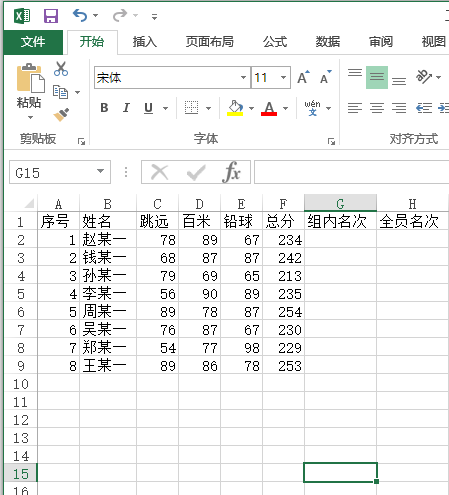Click the text orientation icon

(424, 77)
